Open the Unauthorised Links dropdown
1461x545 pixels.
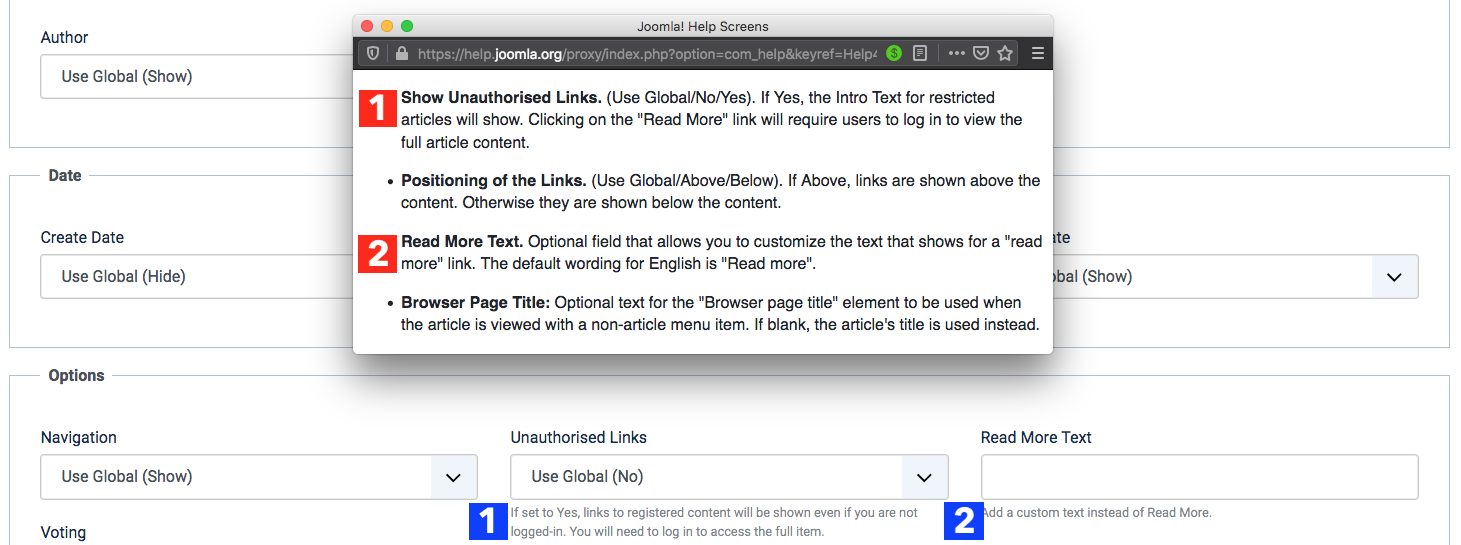[x=729, y=476]
